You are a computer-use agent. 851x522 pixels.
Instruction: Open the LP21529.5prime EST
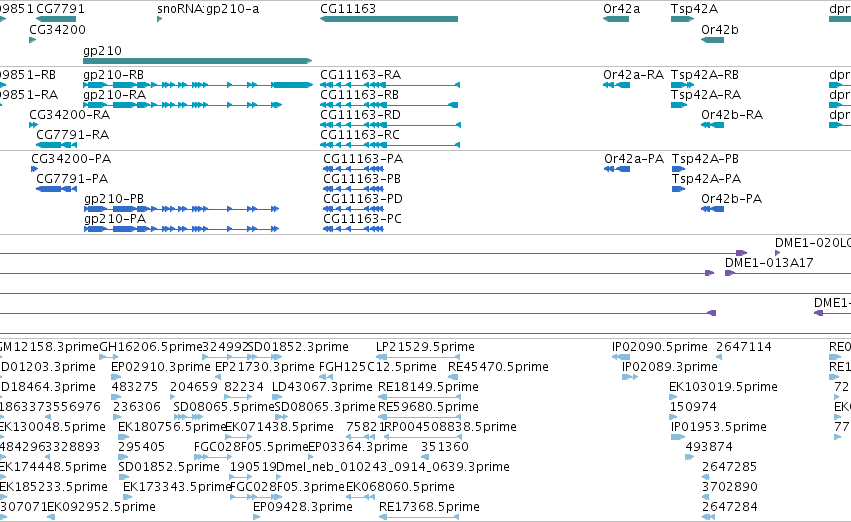[x=418, y=357]
